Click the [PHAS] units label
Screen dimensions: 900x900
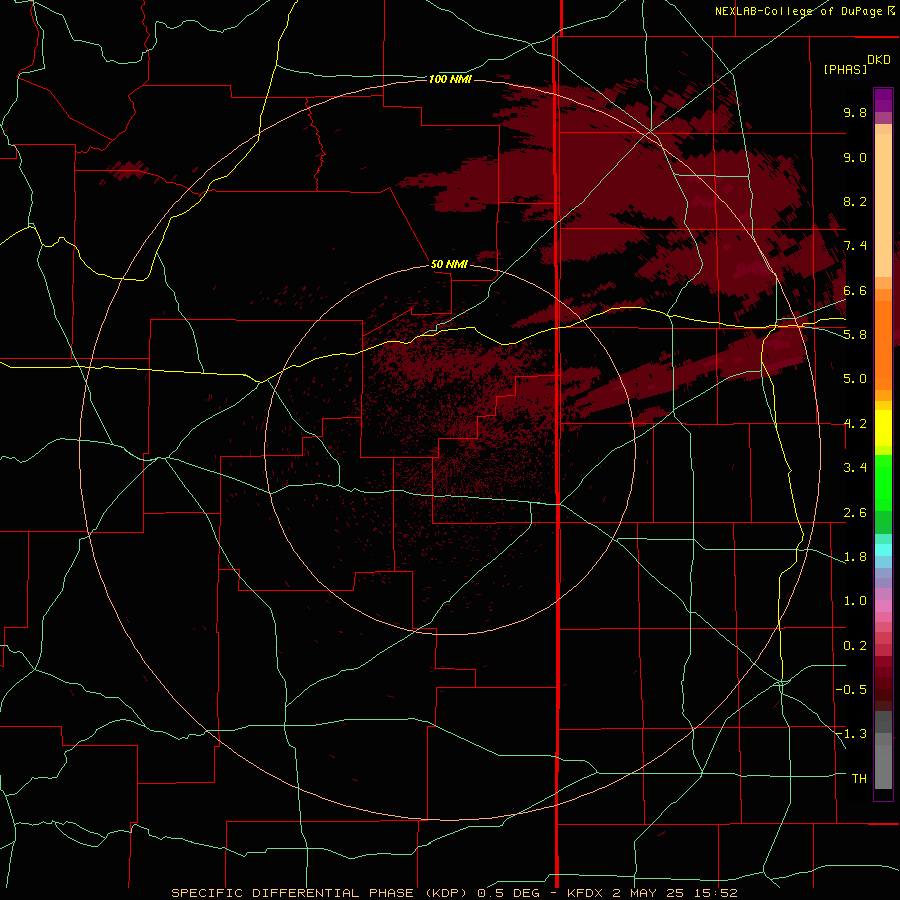point(845,69)
